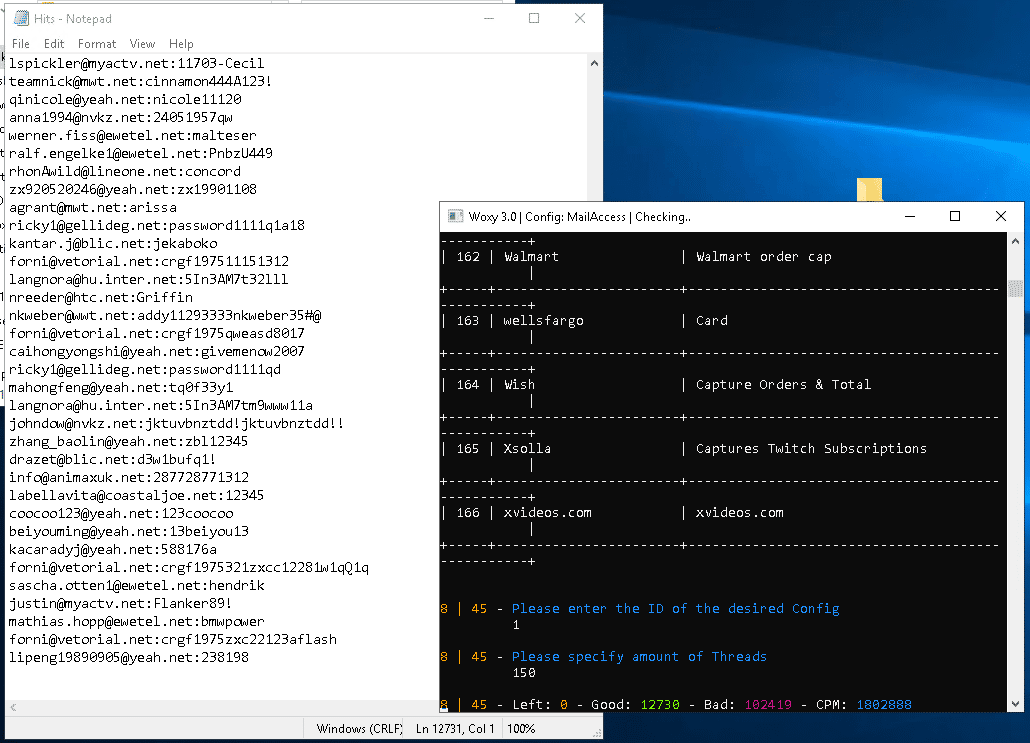1030x743 pixels.
Task: Click the Notepad icon in the title bar
Action: pyautogui.click(x=18, y=19)
